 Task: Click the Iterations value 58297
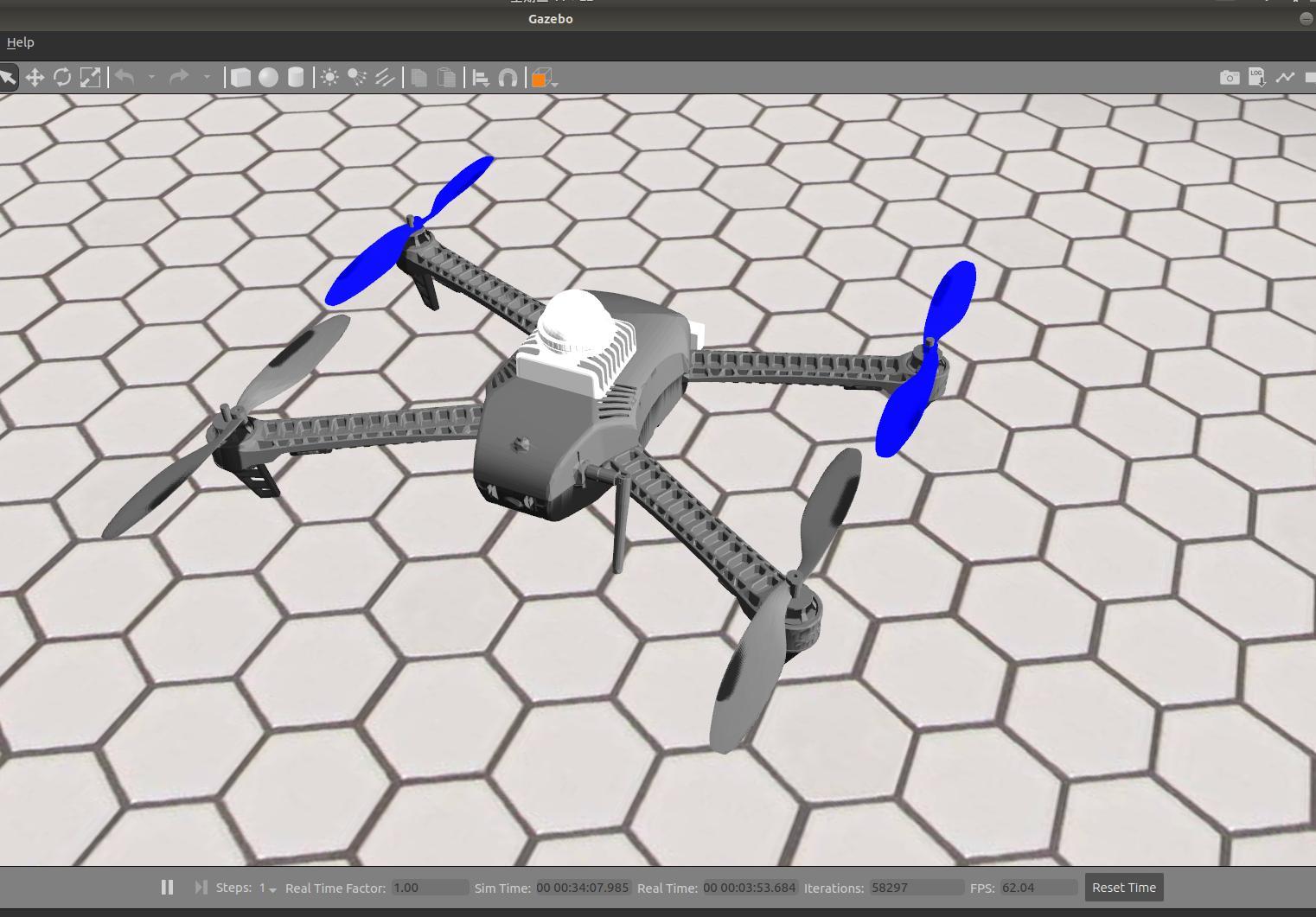pos(890,888)
